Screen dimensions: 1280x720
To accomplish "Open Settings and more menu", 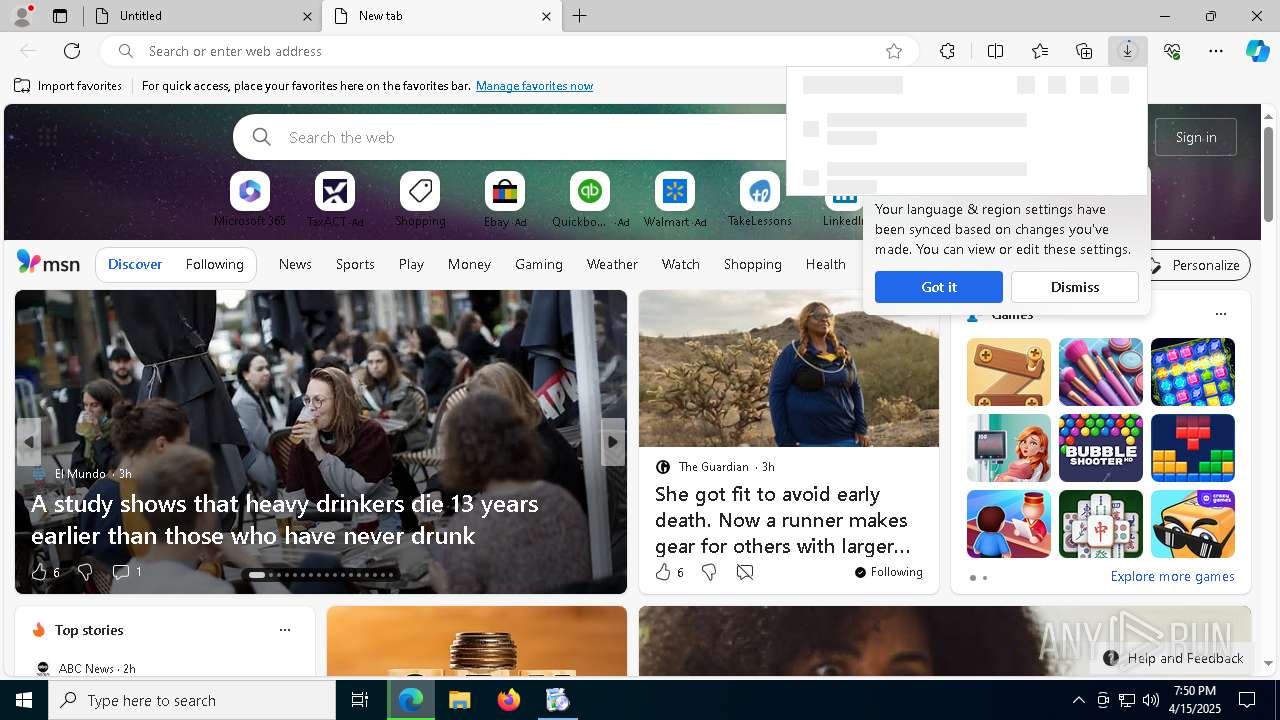I will pos(1216,51).
